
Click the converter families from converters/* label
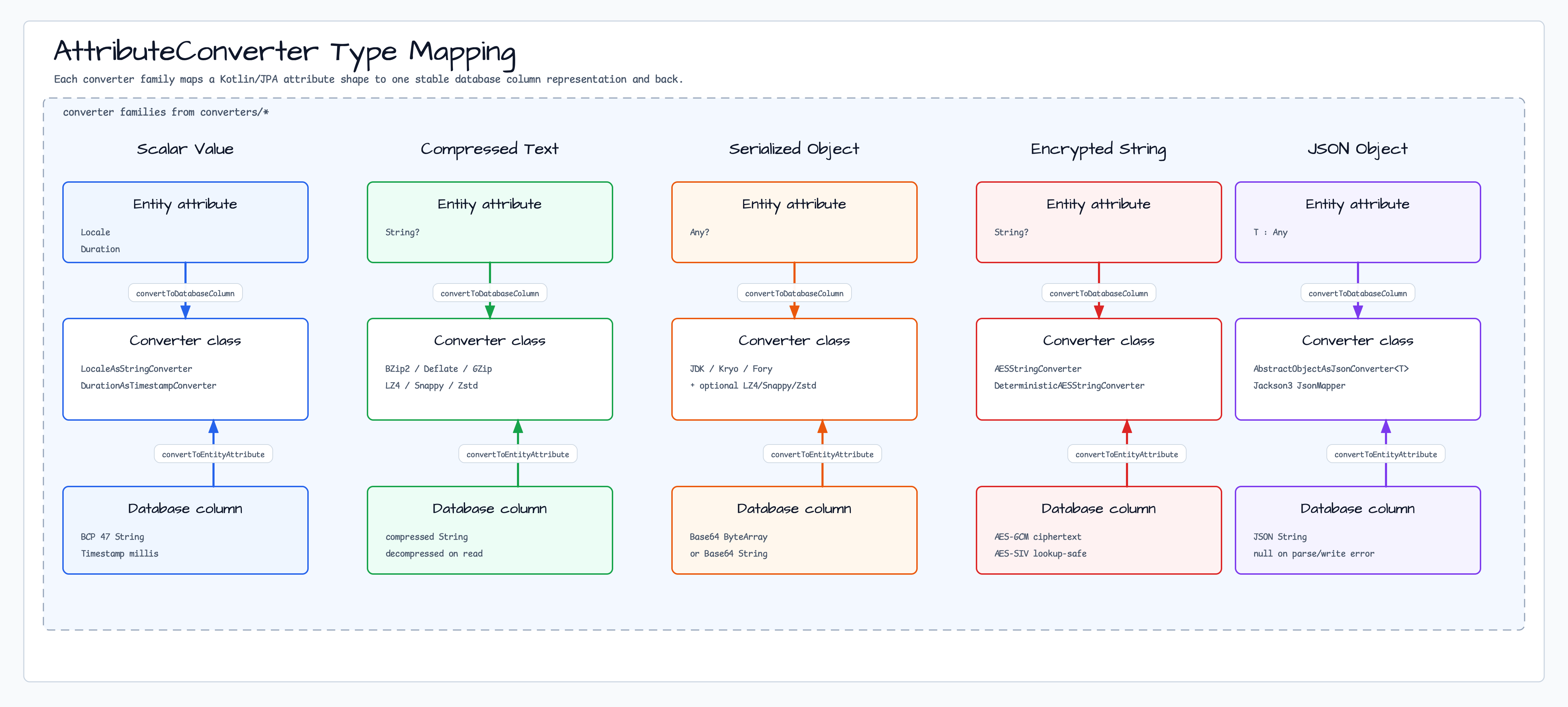pos(166,112)
